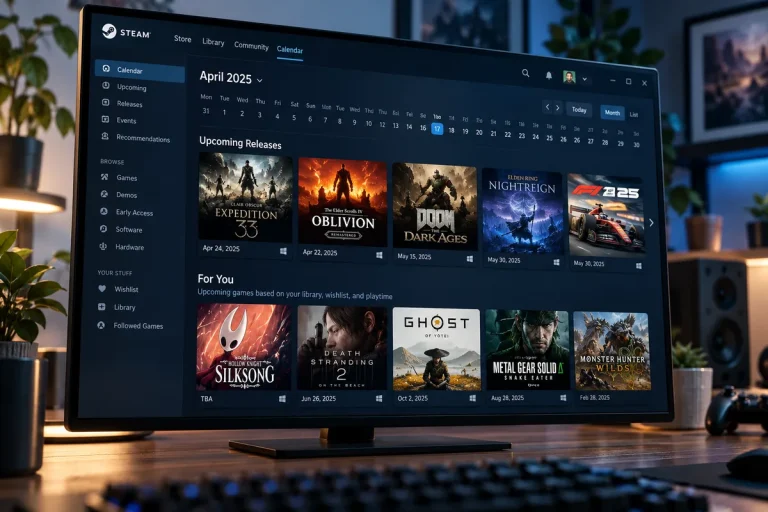The image size is (768, 512).
Task: Click the Early Access sidebar icon
Action: coord(104,211)
